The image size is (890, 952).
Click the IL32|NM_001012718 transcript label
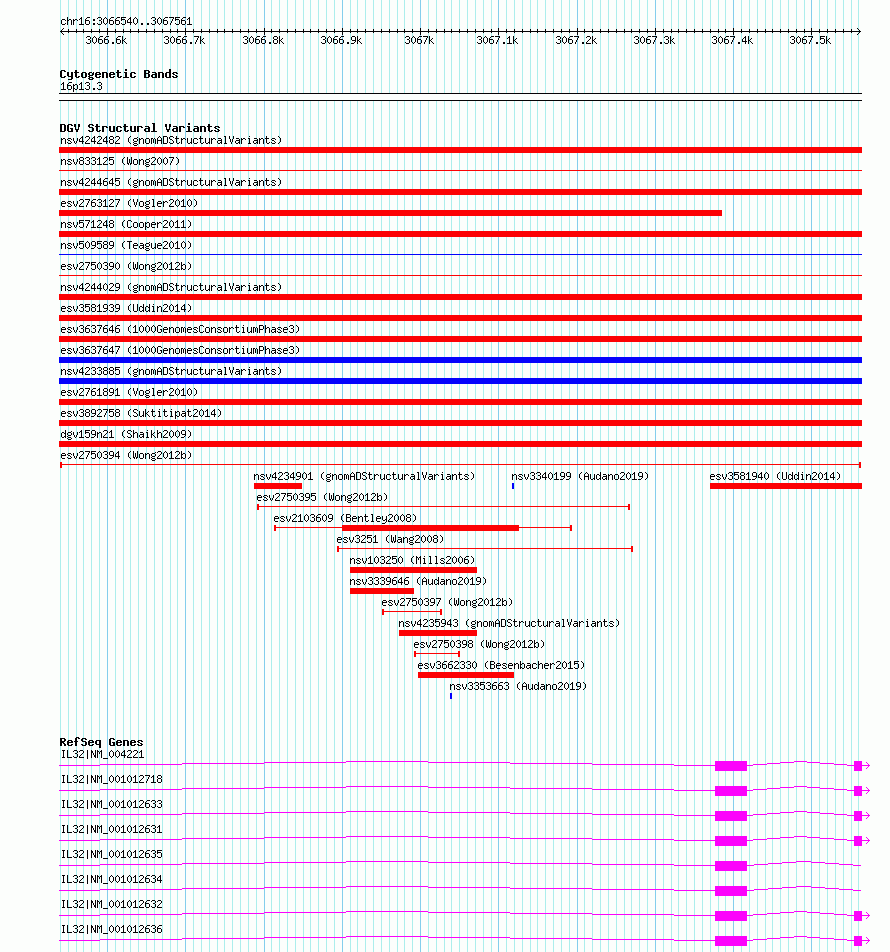pyautogui.click(x=112, y=779)
